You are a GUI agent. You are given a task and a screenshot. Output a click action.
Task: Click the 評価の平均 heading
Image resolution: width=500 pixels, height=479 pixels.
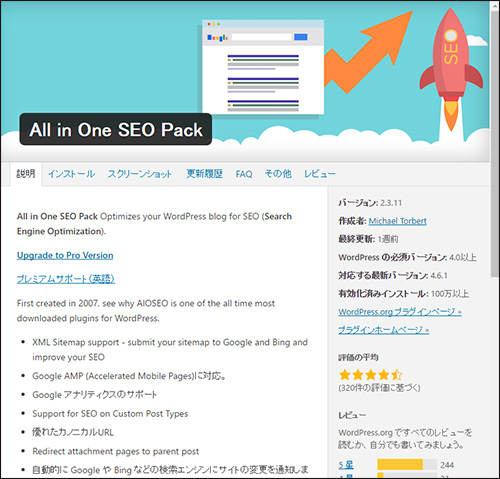pyautogui.click(x=358, y=358)
